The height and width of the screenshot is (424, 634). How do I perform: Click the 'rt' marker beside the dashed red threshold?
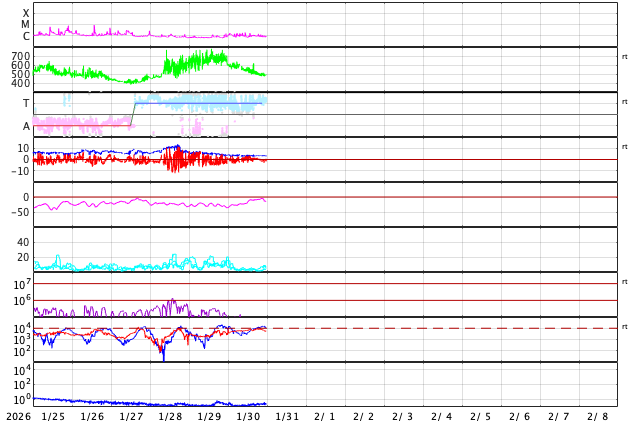coord(624,327)
